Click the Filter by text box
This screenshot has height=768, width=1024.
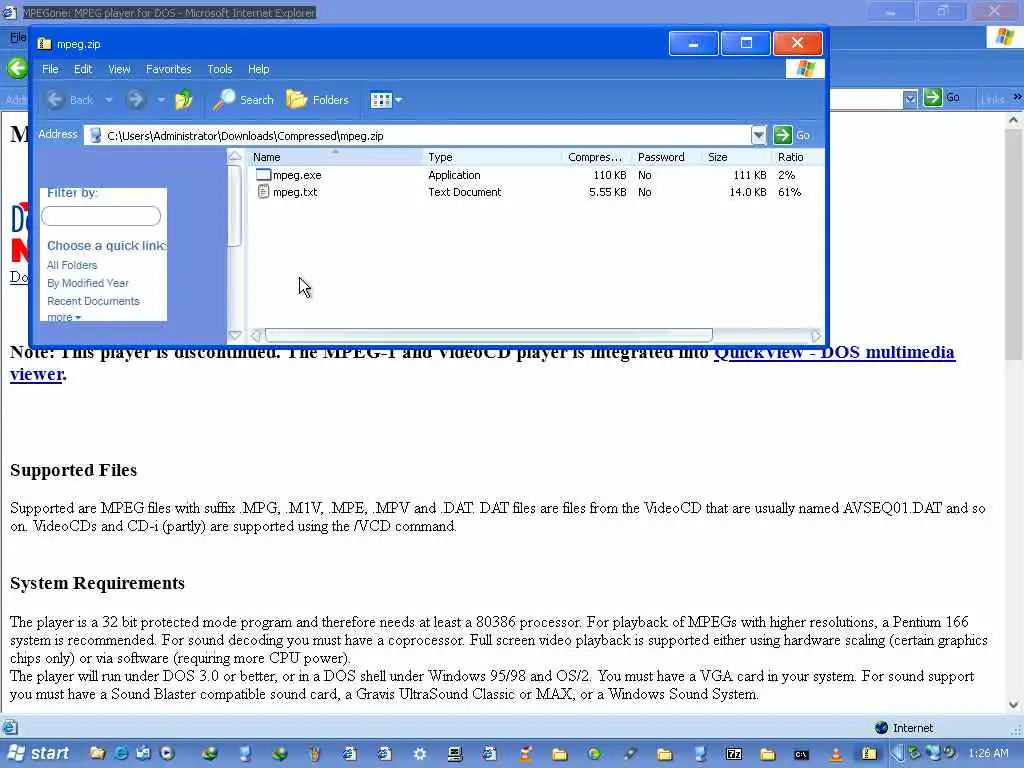[101, 216]
